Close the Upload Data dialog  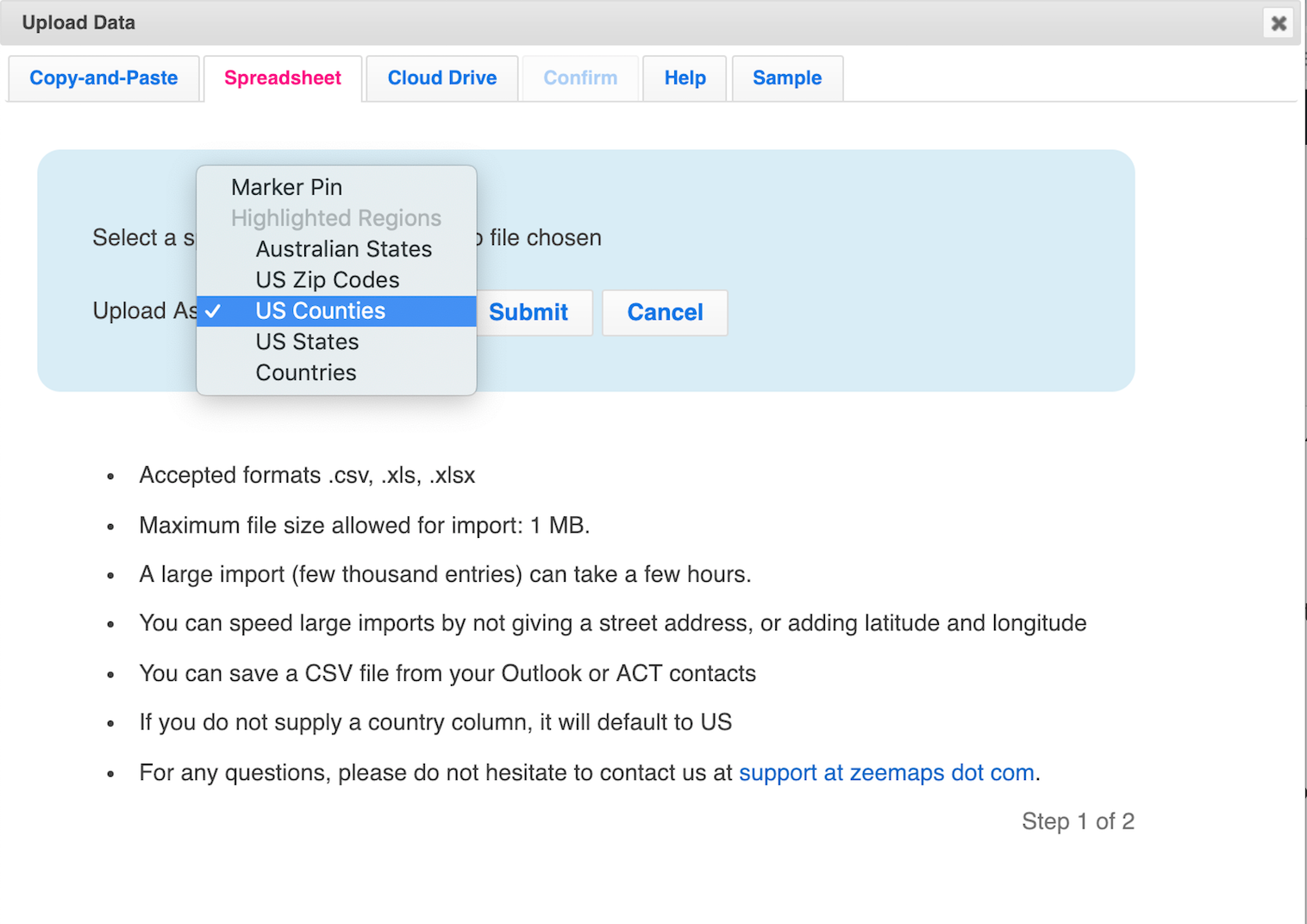pyautogui.click(x=1279, y=23)
